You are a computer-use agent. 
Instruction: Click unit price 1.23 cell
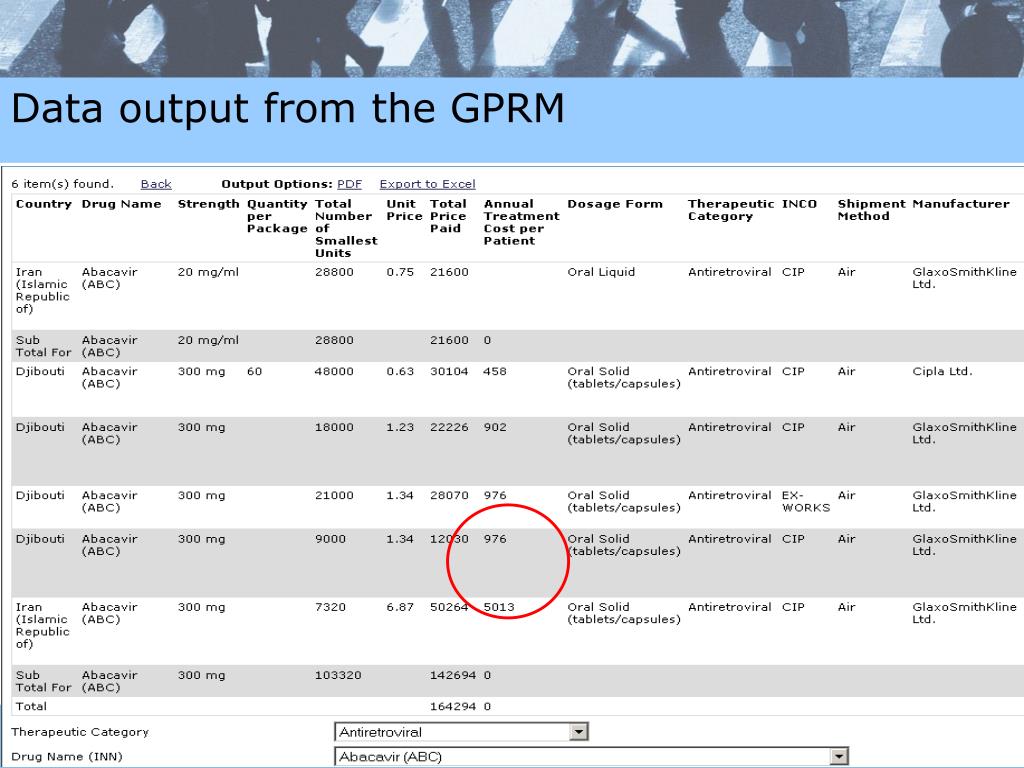click(x=400, y=427)
